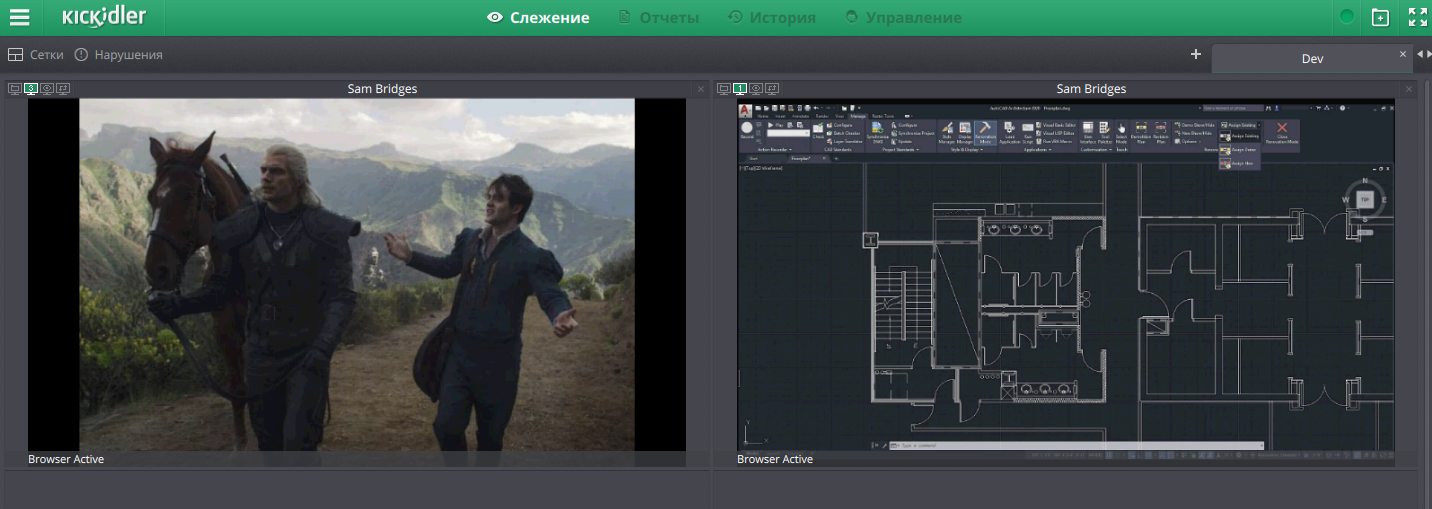Click Browser Active status in right cell

[775, 459]
